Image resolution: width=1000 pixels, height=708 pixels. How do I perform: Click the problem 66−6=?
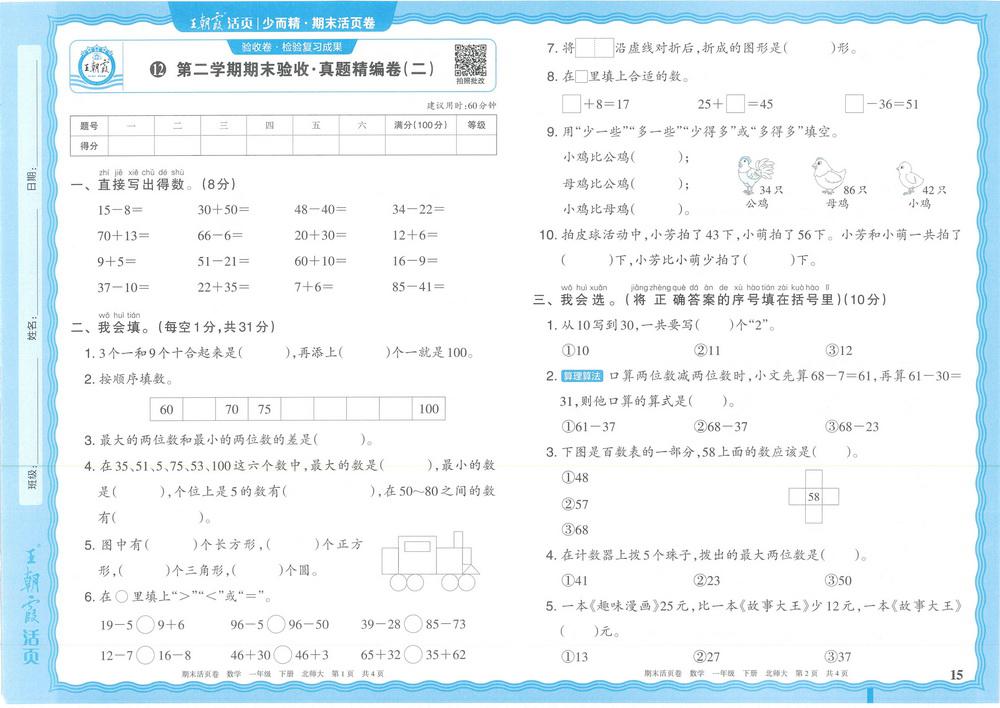tap(220, 236)
